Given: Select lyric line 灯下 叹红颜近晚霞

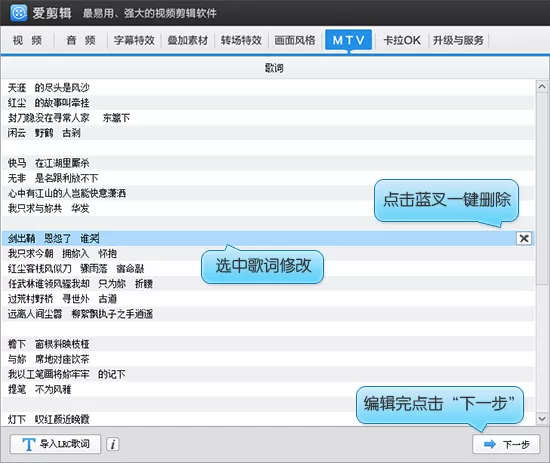Looking at the screenshot, I should (x=268, y=419).
